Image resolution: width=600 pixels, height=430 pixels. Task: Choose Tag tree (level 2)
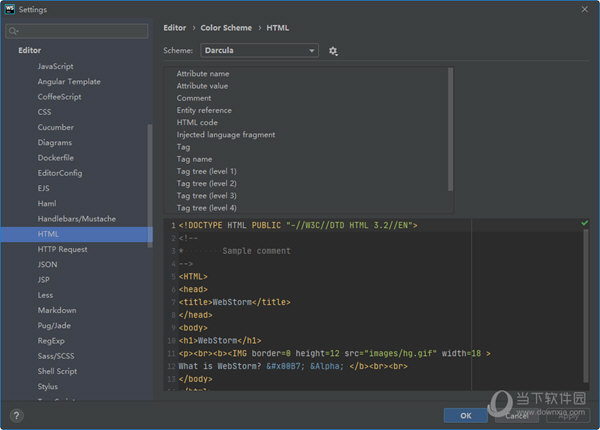tap(206, 184)
